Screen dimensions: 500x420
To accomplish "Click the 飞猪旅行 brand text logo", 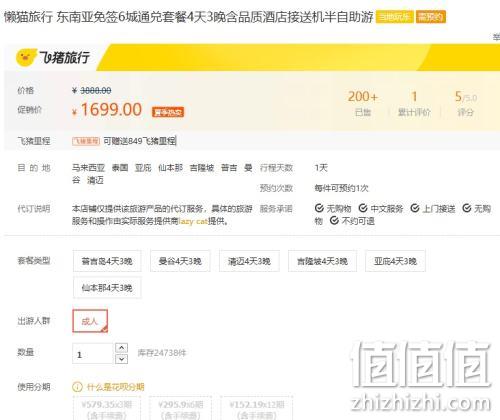I will pyautogui.click(x=65, y=57).
